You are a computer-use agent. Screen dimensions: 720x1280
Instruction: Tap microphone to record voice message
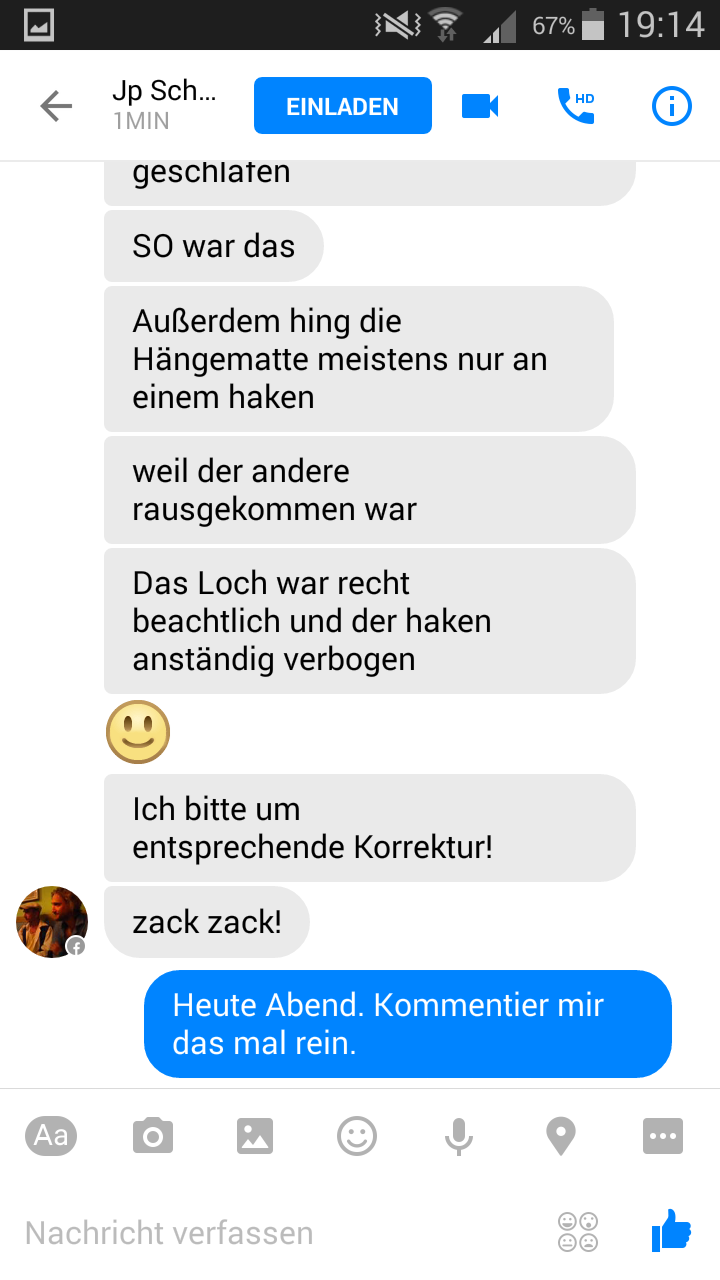(458, 1136)
